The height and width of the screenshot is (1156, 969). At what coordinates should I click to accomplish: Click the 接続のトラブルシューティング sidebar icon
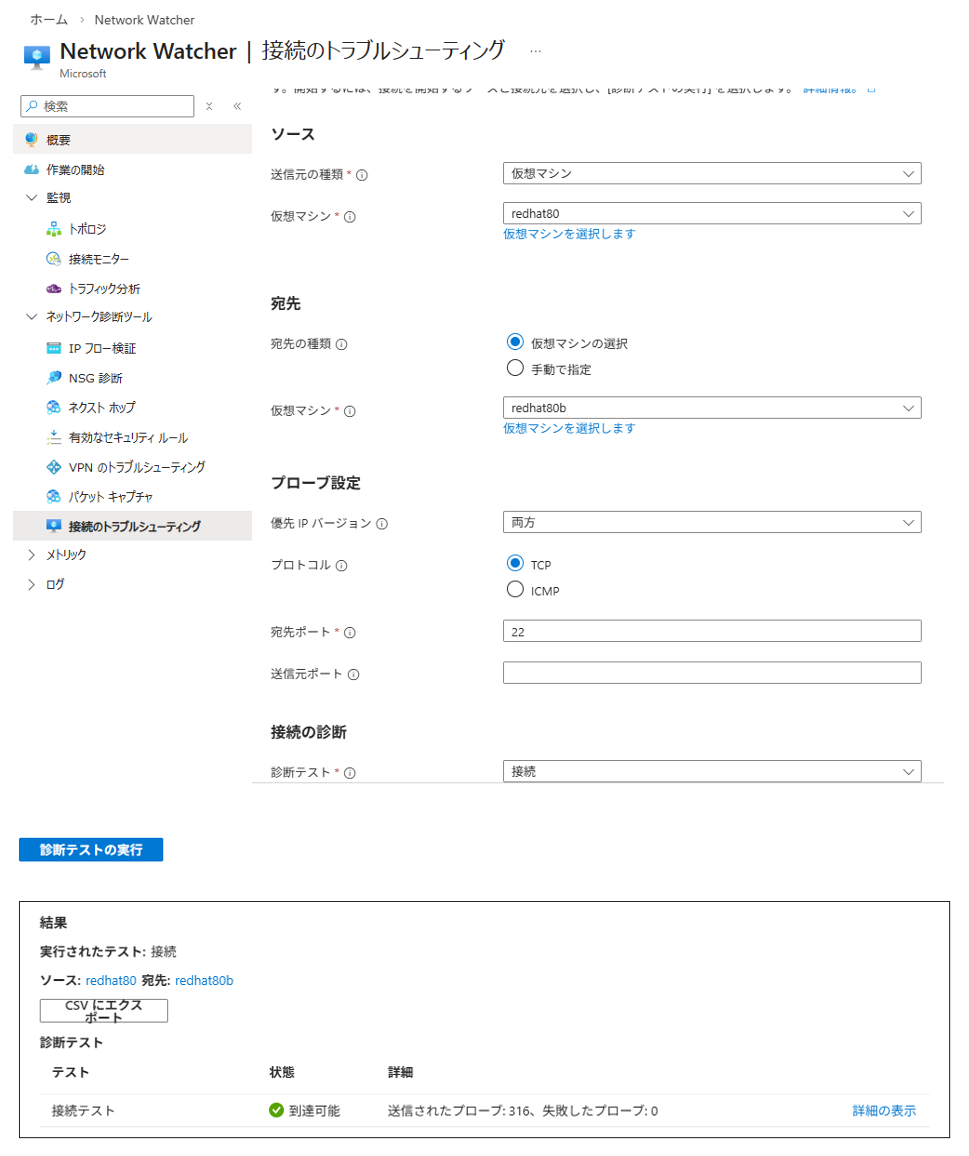pos(54,526)
